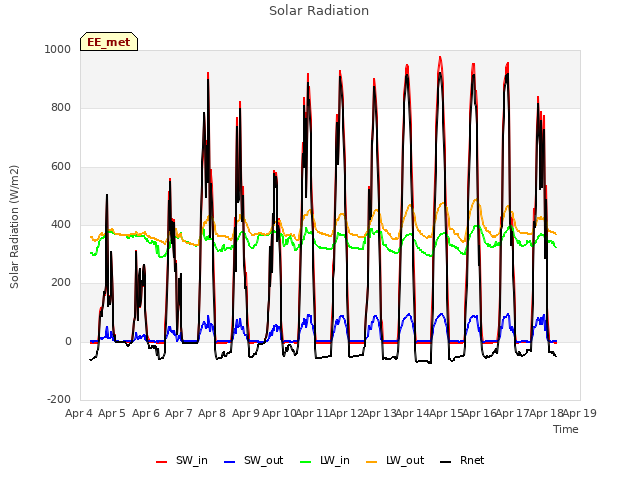Viewport: 640px width, 480px height.
Task: Click the 800 y-axis tick label
Action: click(61, 108)
